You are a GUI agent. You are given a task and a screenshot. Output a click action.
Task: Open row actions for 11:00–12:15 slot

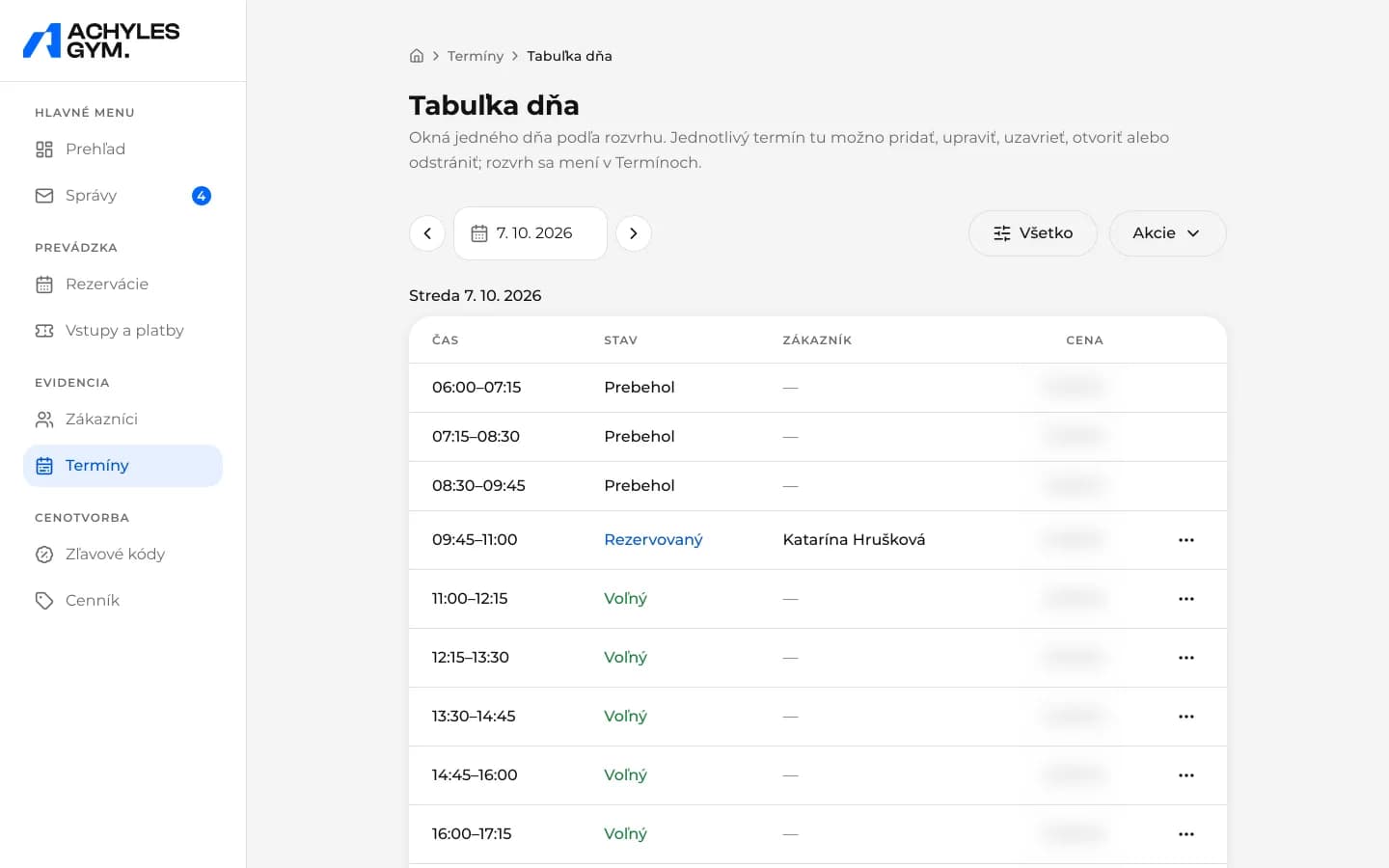point(1186,599)
